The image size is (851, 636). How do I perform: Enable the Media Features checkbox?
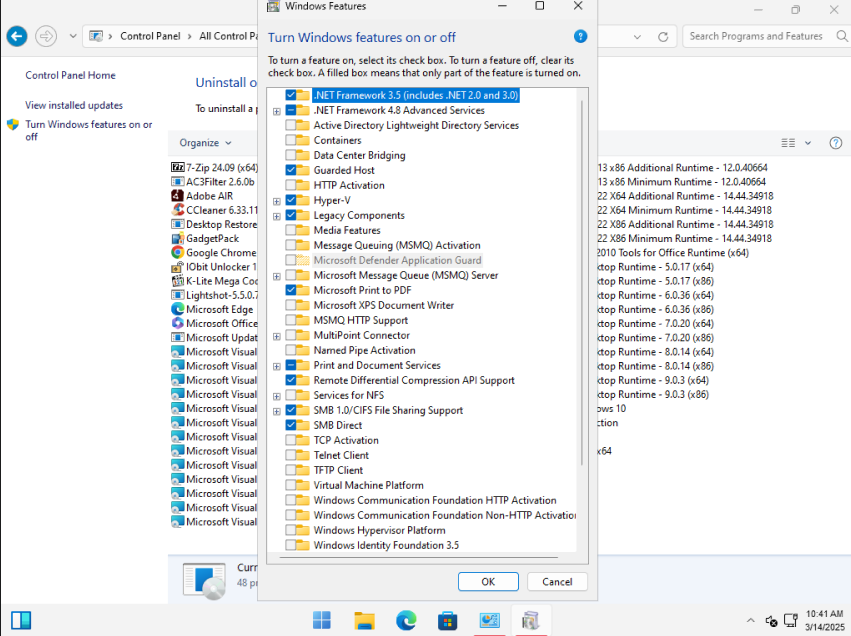pos(291,230)
